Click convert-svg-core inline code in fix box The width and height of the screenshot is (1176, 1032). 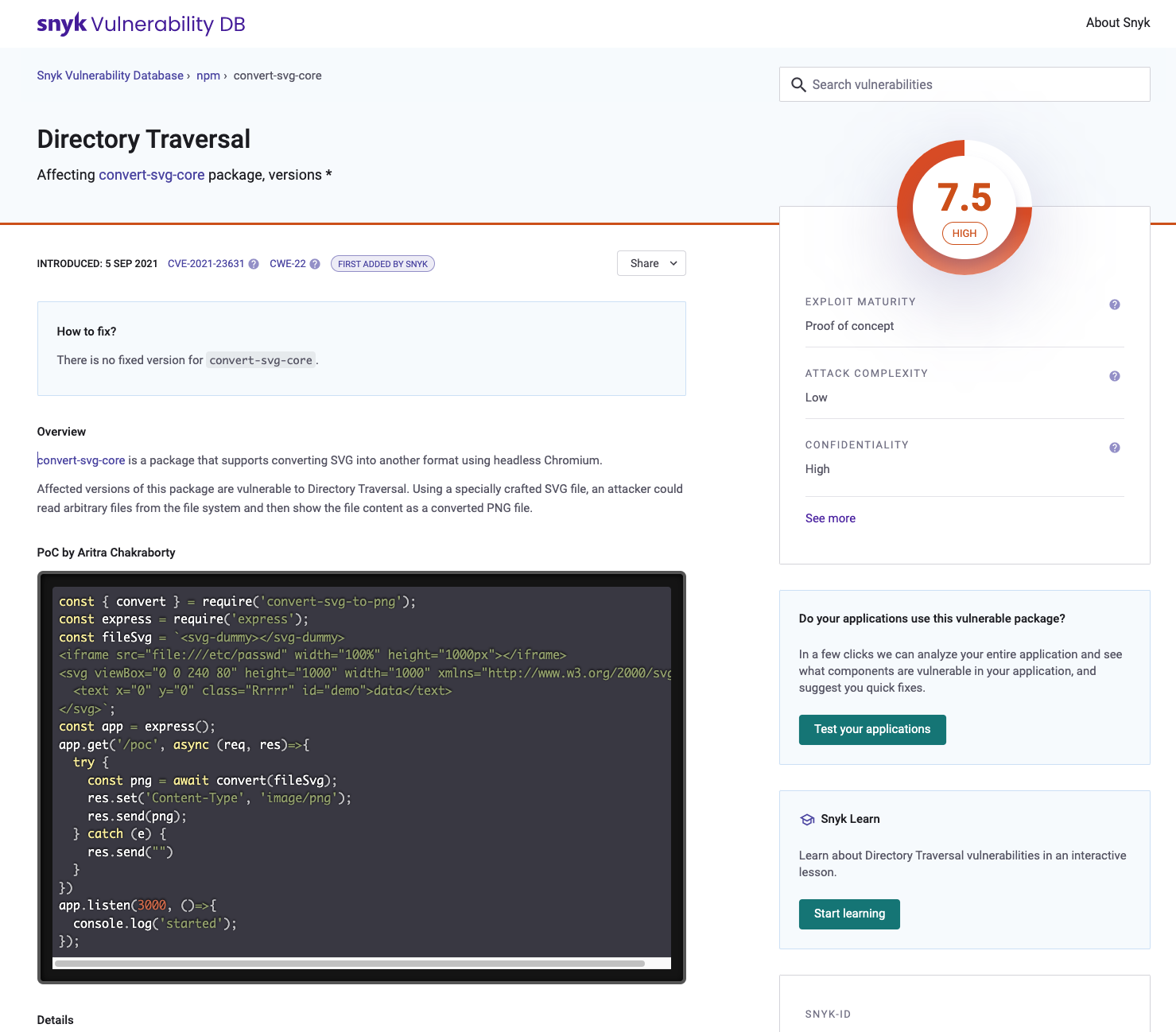point(261,360)
